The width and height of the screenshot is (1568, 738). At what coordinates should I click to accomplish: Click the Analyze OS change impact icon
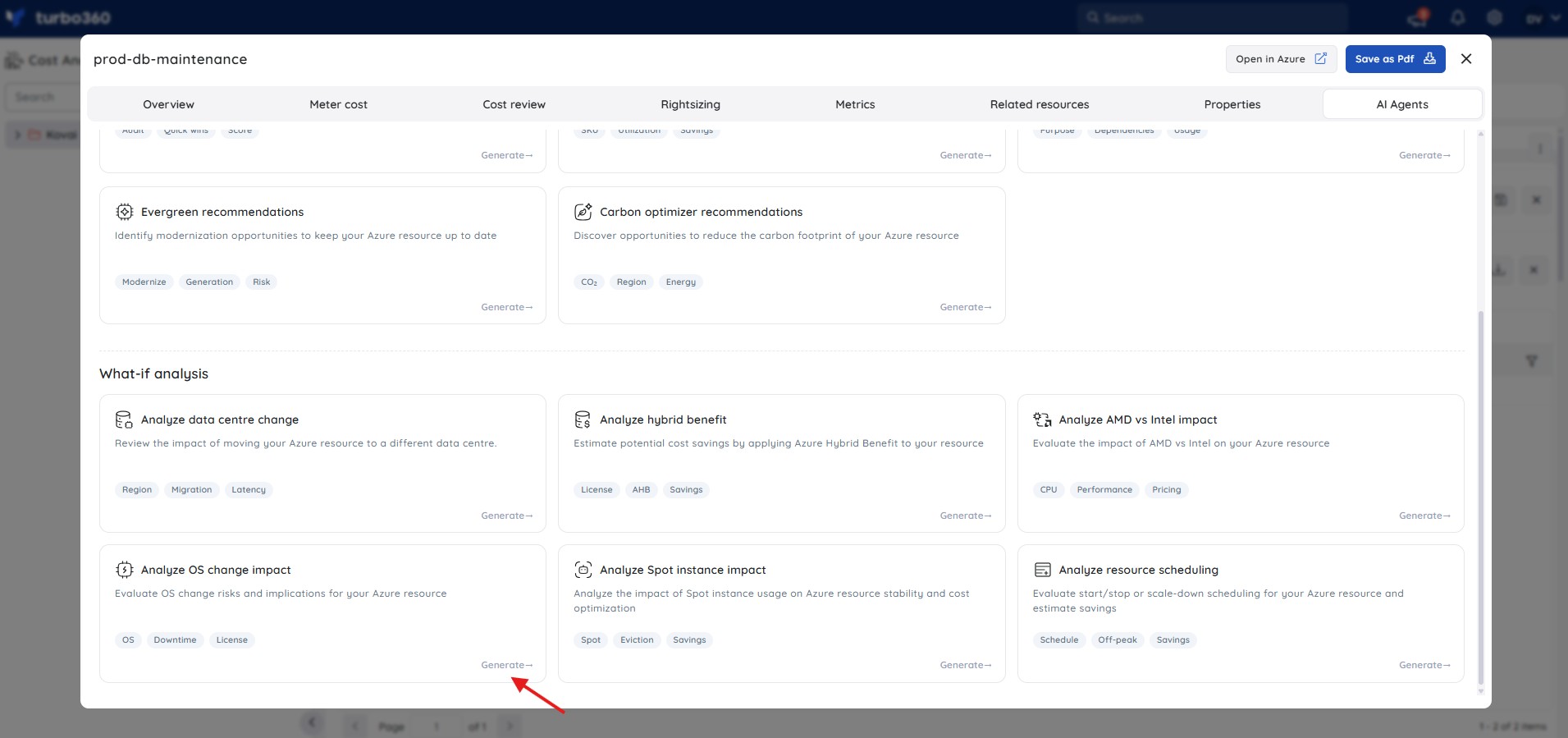(124, 570)
